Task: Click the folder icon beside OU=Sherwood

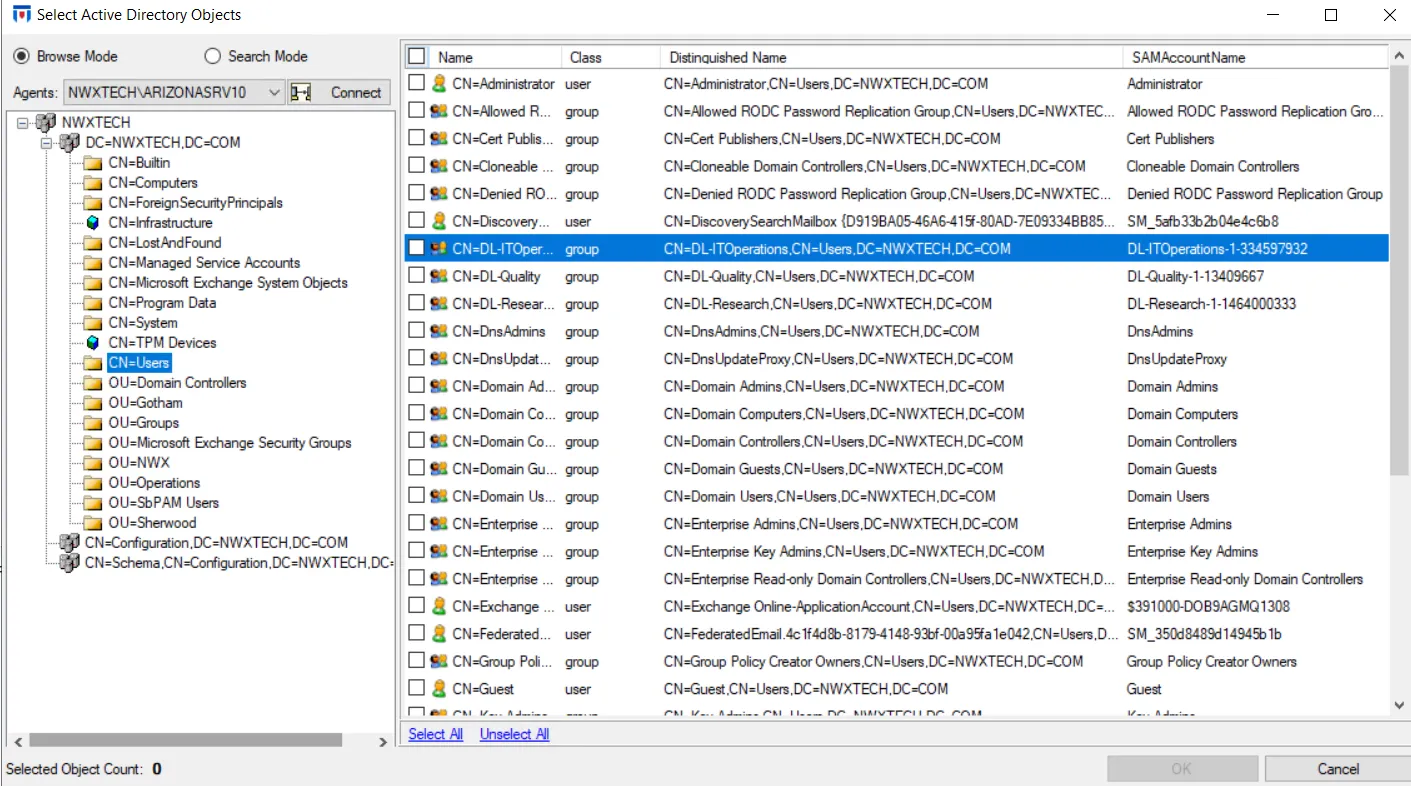Action: [93, 523]
